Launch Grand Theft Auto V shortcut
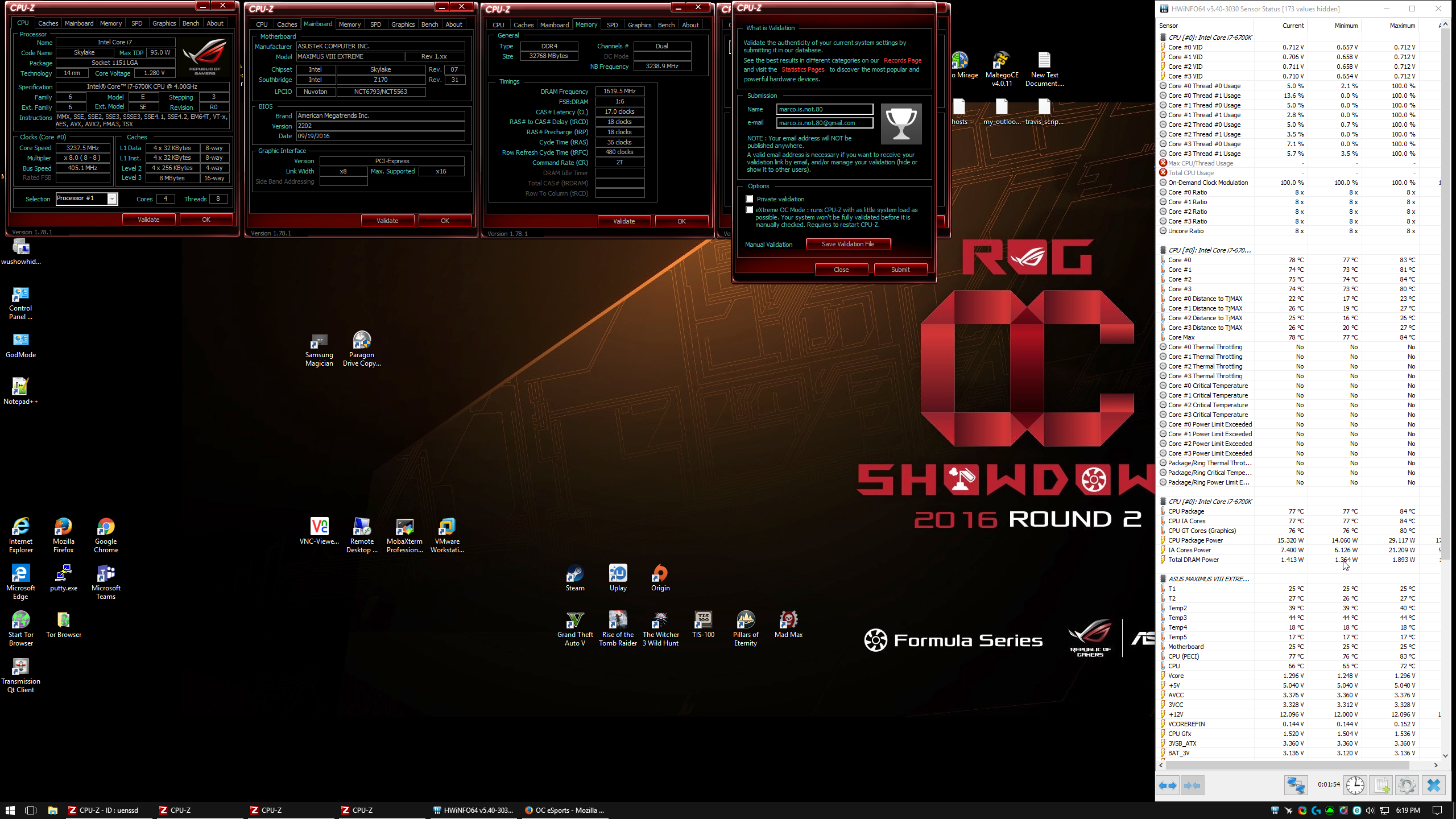The image size is (1456, 819). coord(575,628)
